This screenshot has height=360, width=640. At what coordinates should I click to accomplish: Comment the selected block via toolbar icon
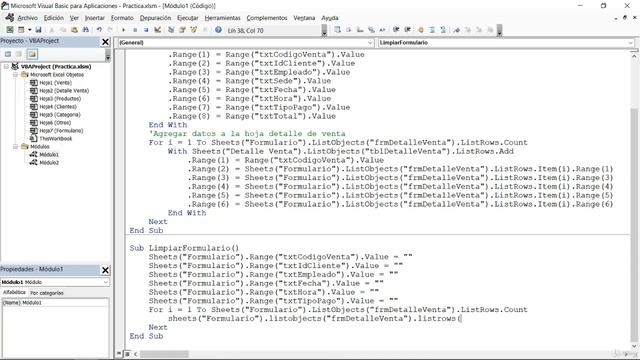click(x=432, y=30)
